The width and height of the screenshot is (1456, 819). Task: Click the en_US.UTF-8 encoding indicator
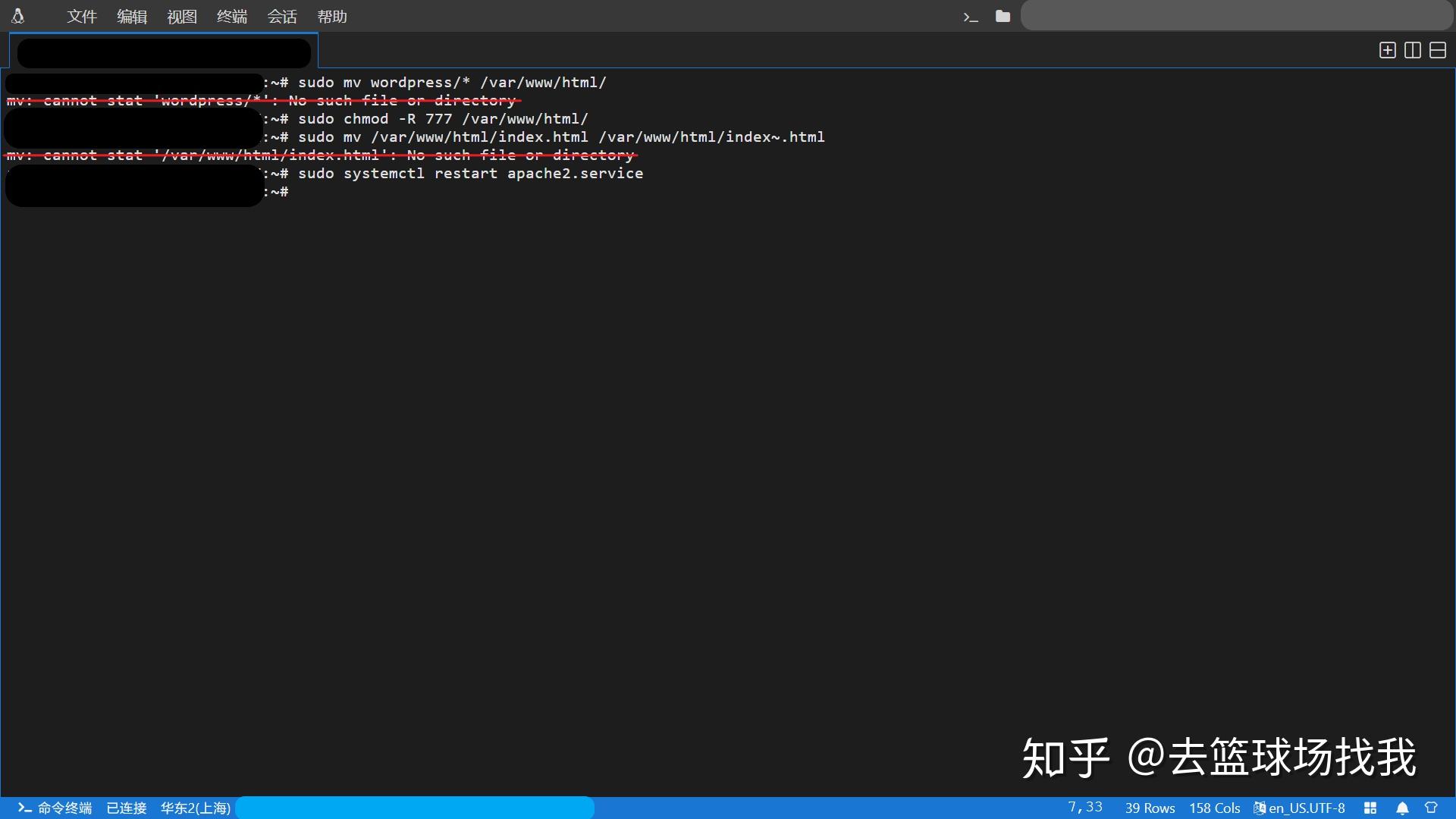pos(1306,808)
